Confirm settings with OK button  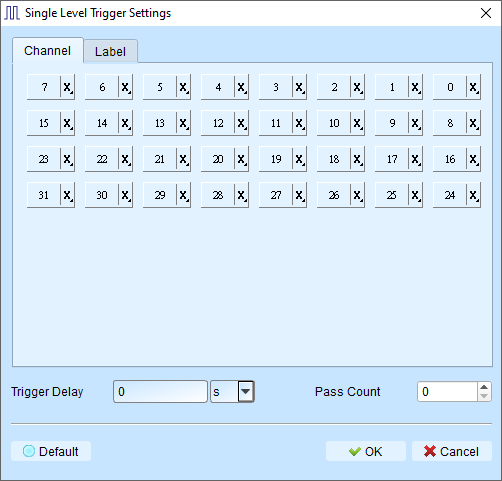366,451
